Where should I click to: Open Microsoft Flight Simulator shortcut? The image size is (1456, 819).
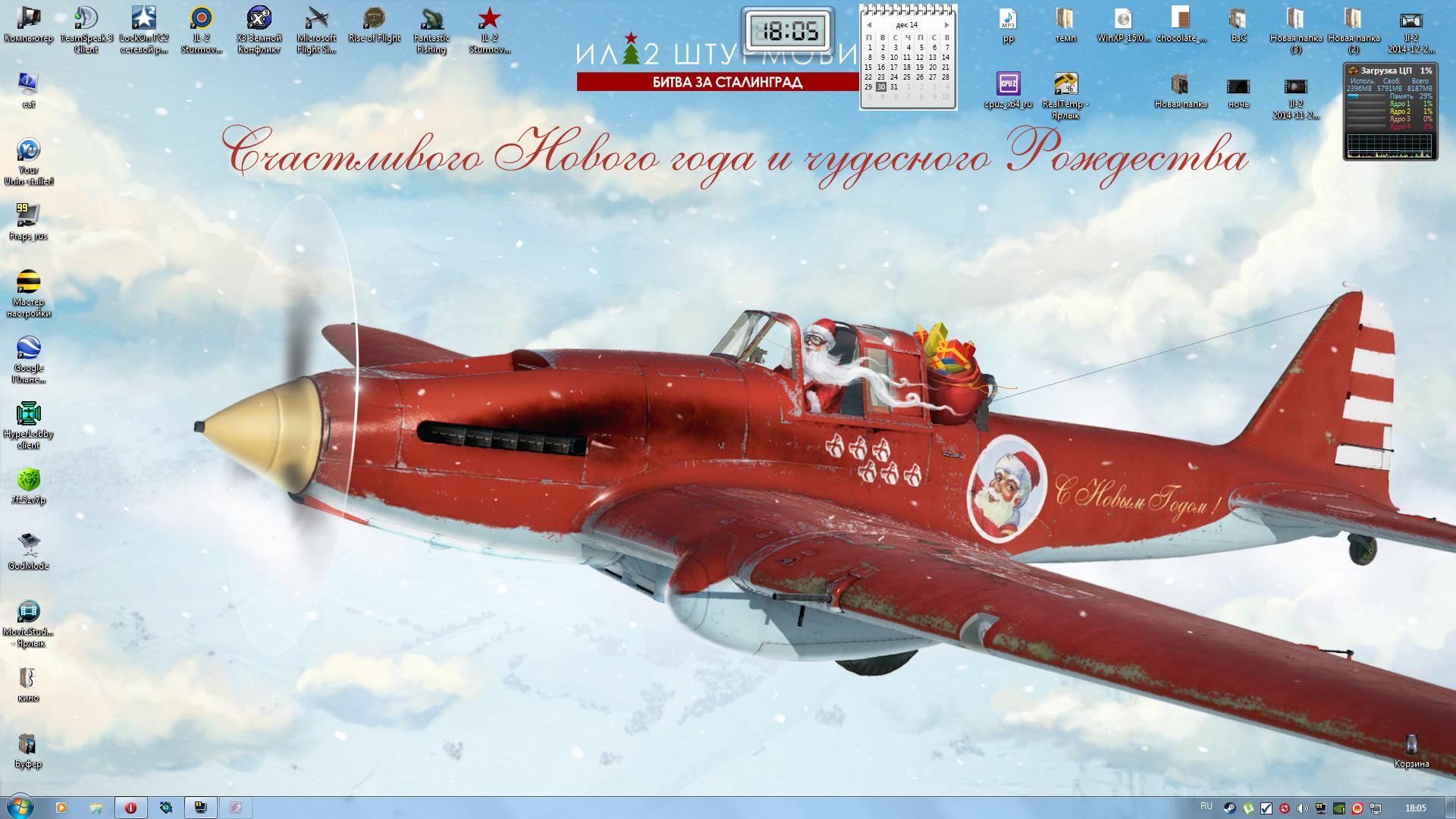[316, 29]
